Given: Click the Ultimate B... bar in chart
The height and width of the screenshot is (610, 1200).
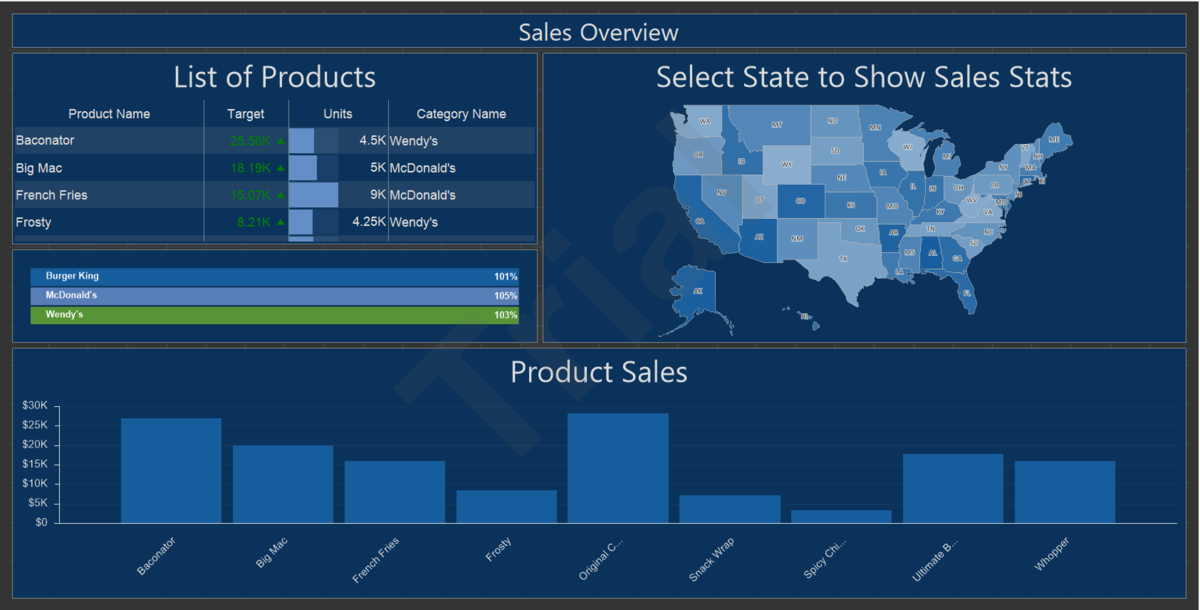Looking at the screenshot, I should [x=953, y=488].
